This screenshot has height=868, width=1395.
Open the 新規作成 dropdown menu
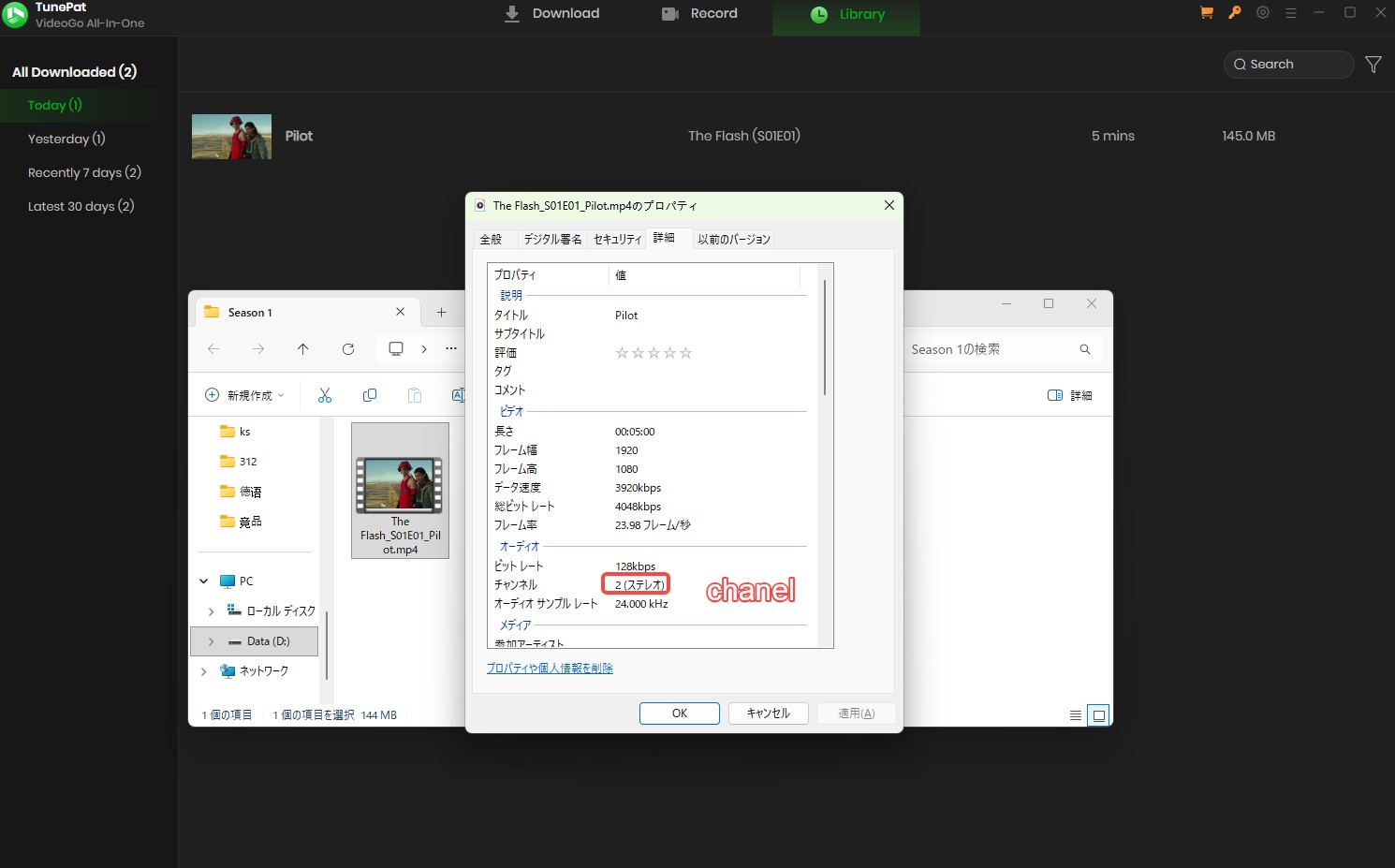tap(243, 394)
